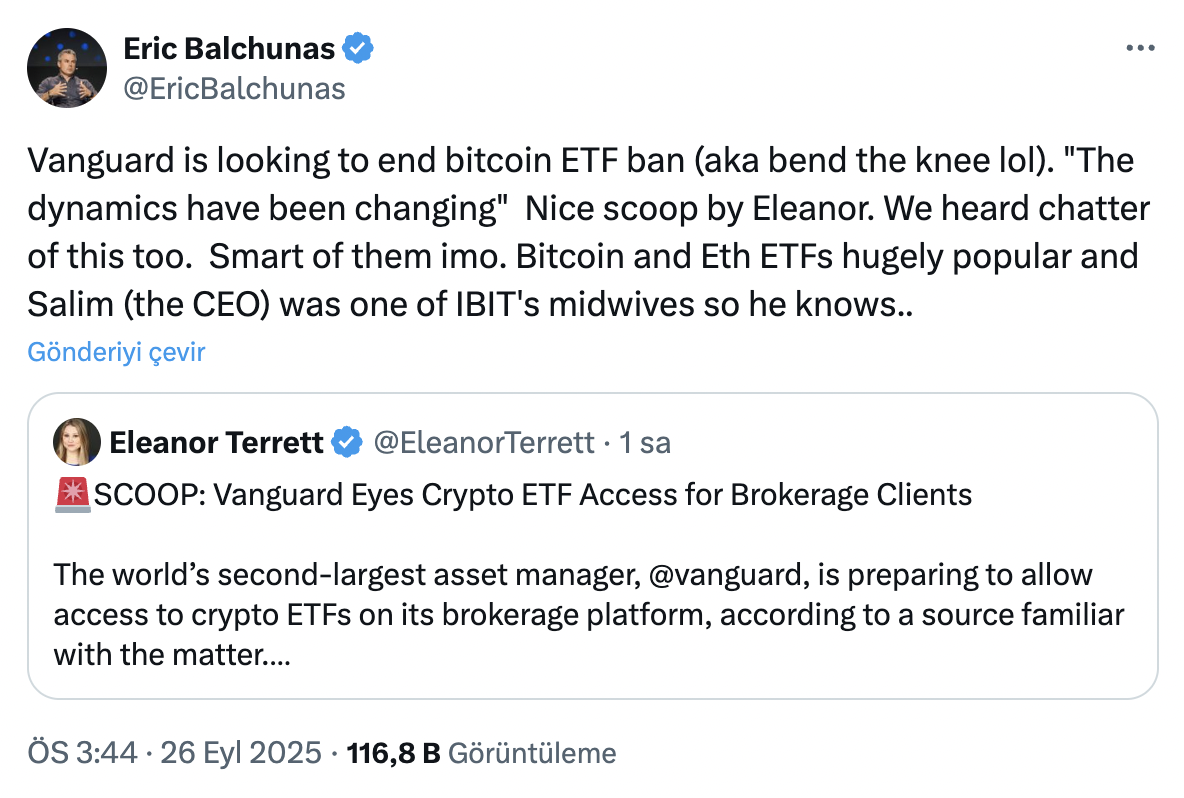Open the @EricBalchunas handle
The width and height of the screenshot is (1184, 798).
click(x=235, y=89)
